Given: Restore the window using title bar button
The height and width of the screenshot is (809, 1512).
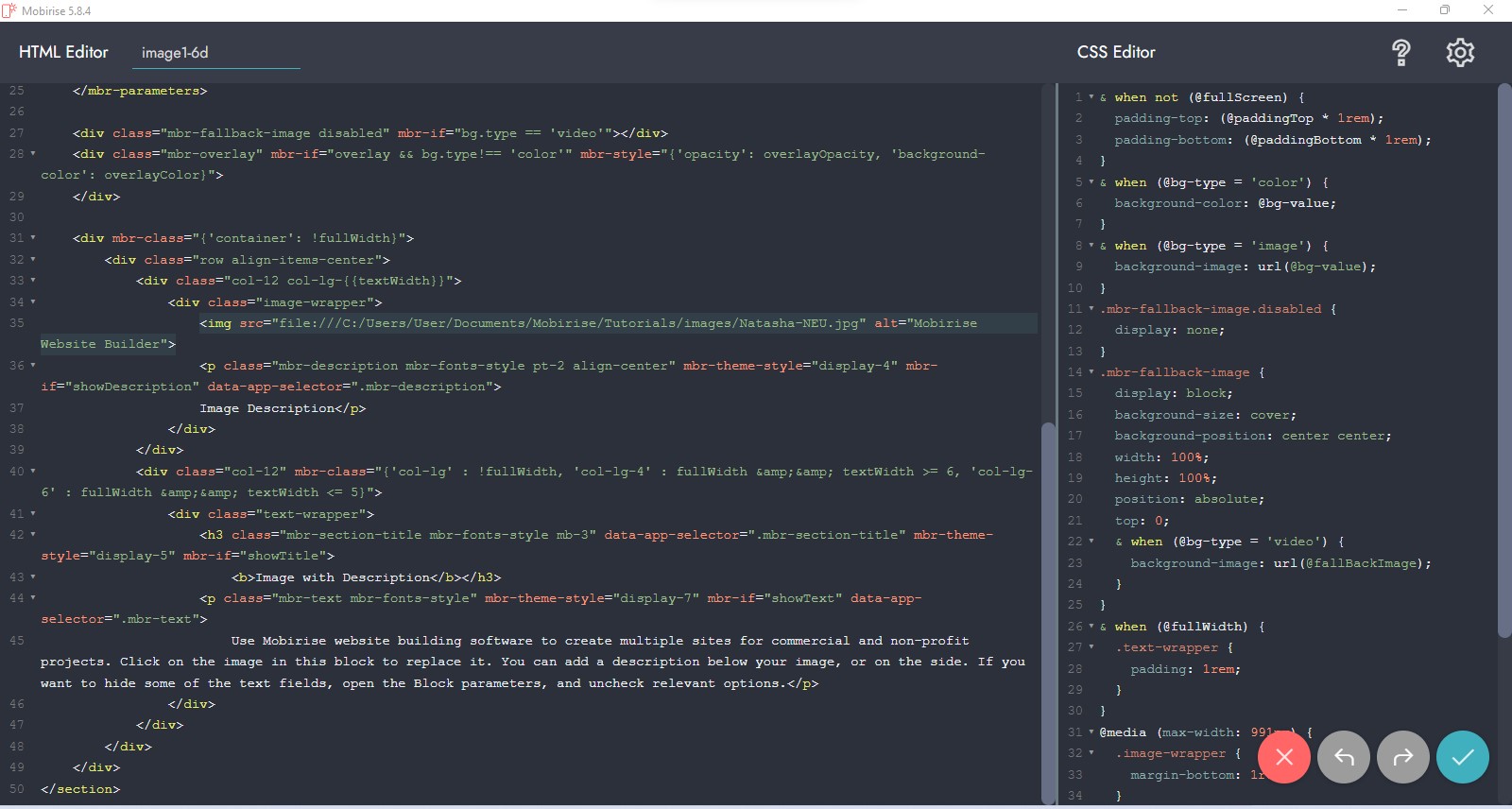Looking at the screenshot, I should point(1444,10).
